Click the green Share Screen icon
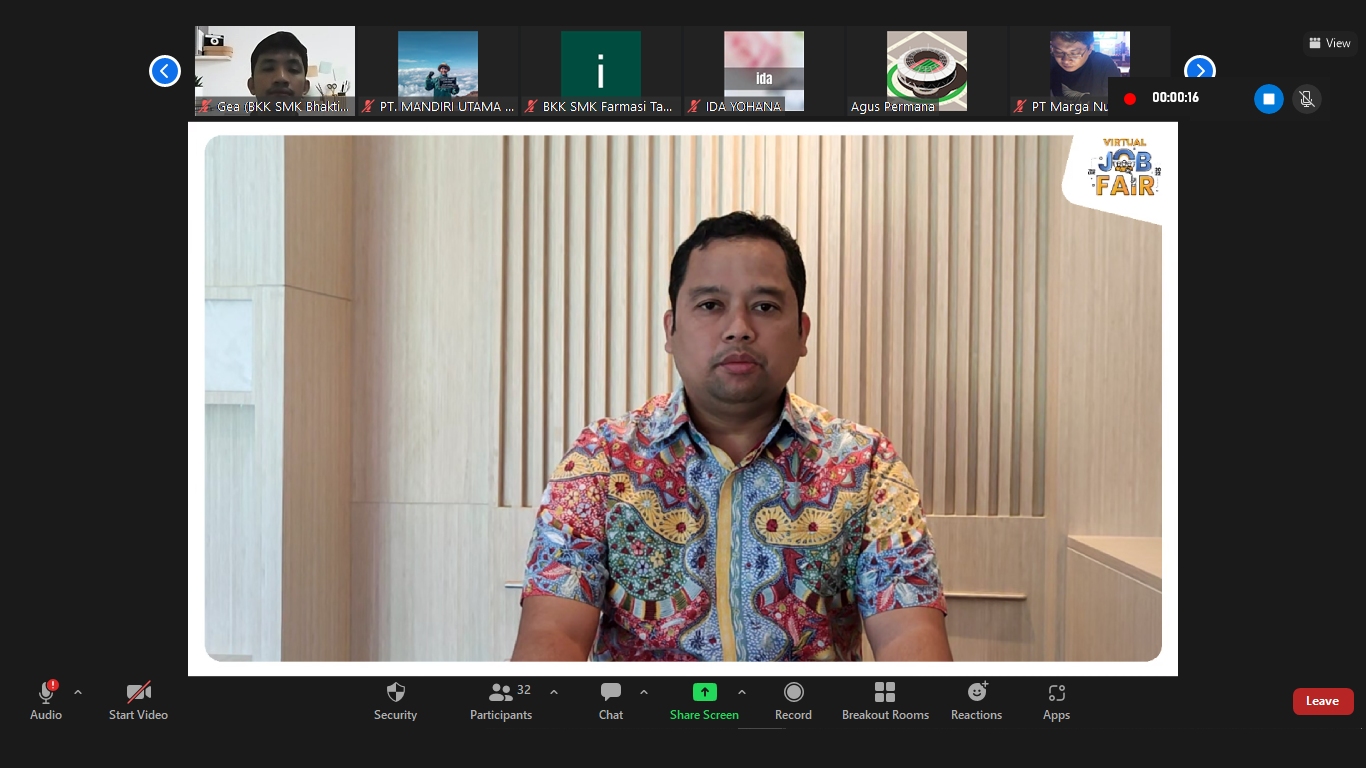1366x768 pixels. [704, 692]
